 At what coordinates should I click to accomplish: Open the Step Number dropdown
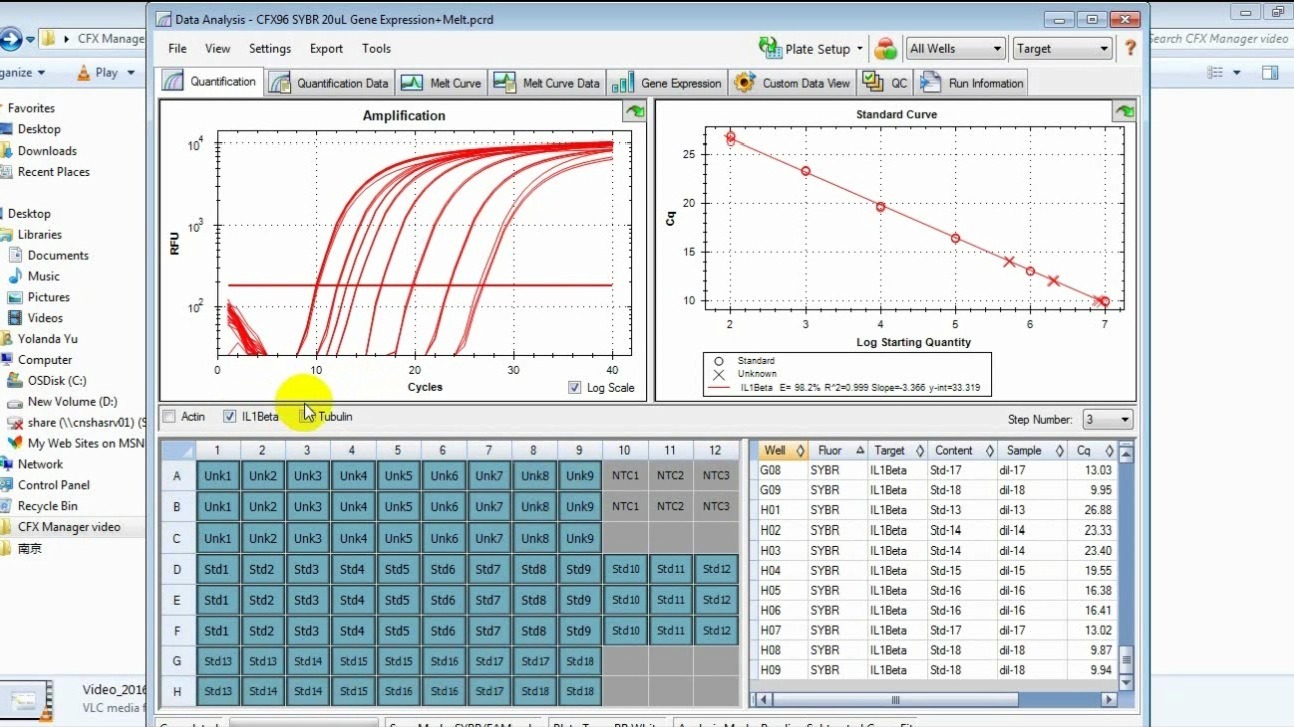[1107, 420]
